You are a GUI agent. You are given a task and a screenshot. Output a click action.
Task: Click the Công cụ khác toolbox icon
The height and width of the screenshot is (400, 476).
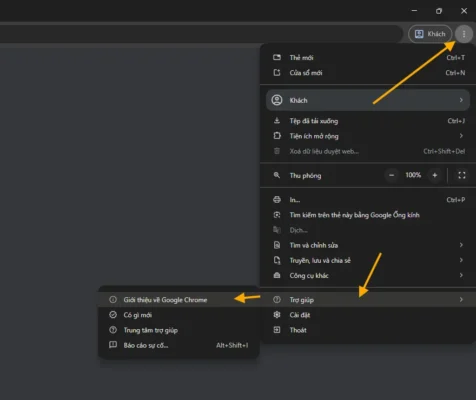click(277, 275)
